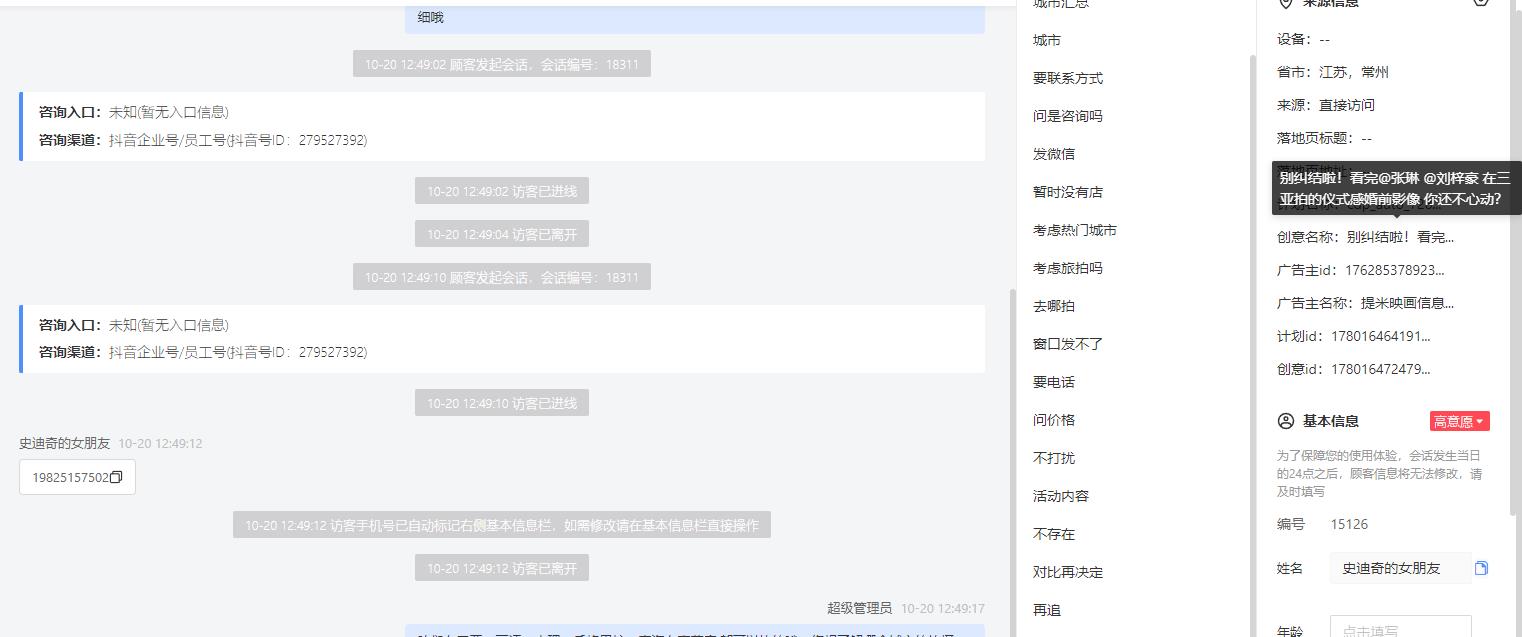Pick the 考虑热门城市 quick reply
Image resolution: width=1522 pixels, height=637 pixels.
coord(1075,230)
